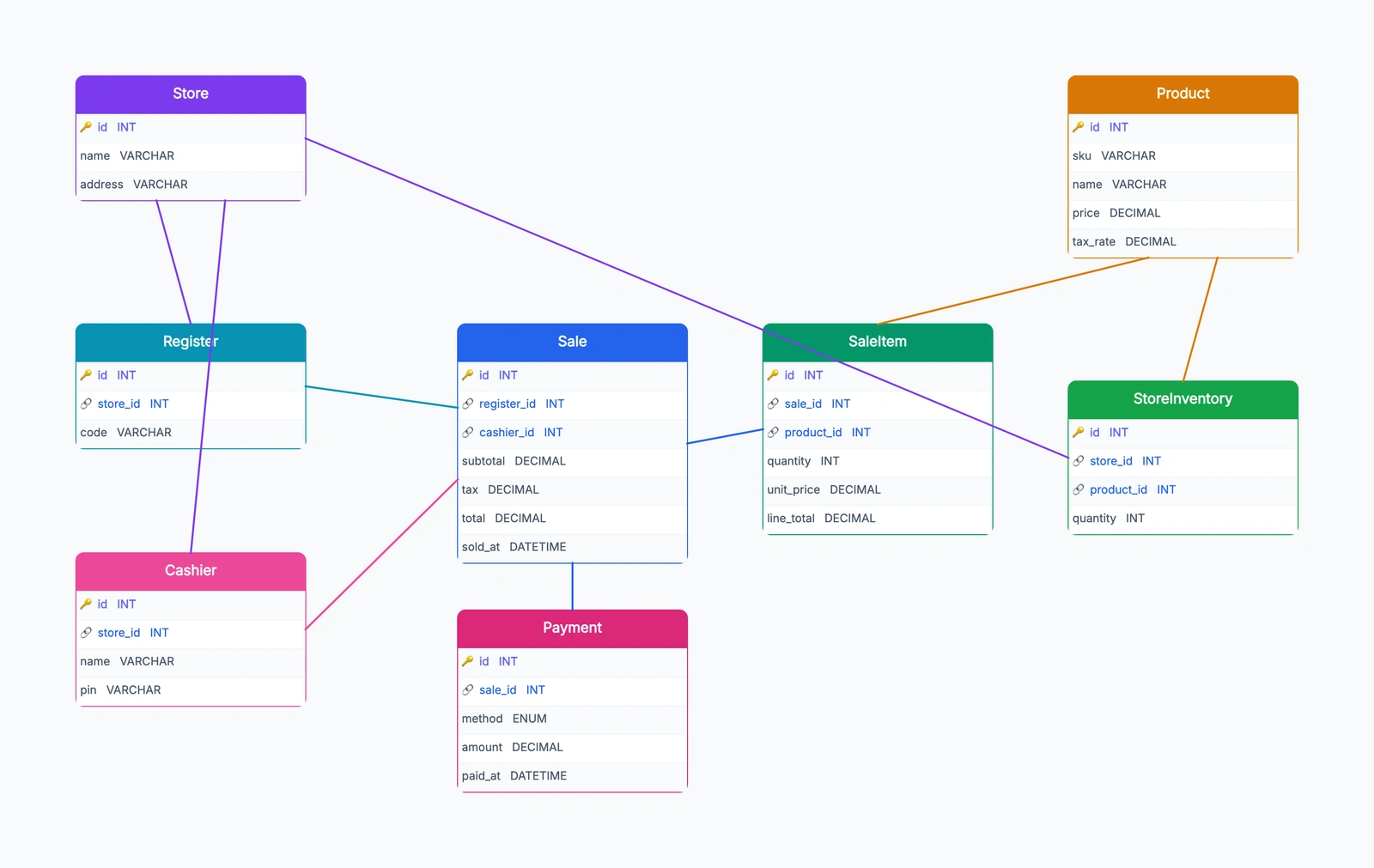Image resolution: width=1374 pixels, height=868 pixels.
Task: Select the Product to StoreInventory orange connector
Action: tap(1201, 319)
